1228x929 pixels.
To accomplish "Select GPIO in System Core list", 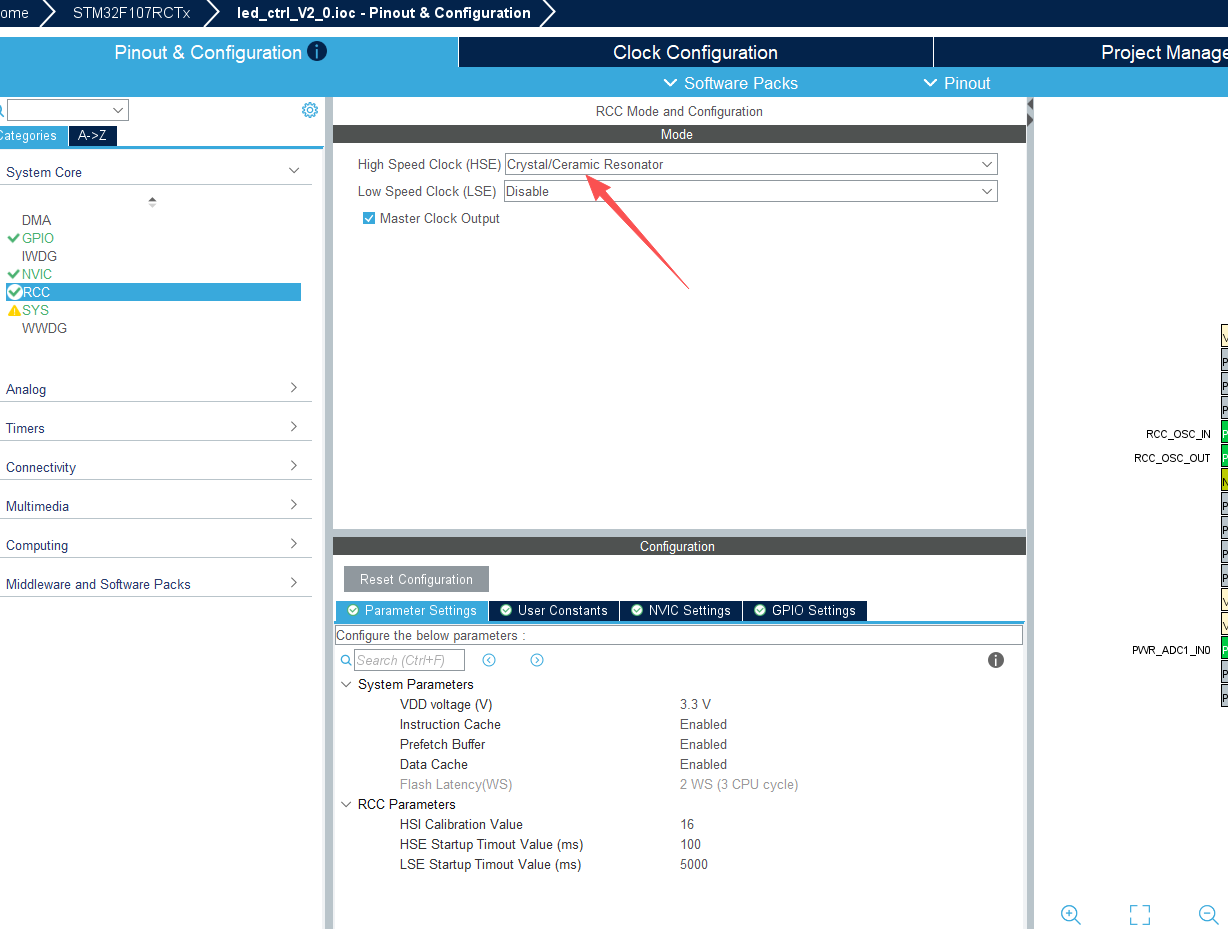I will pyautogui.click(x=38, y=238).
